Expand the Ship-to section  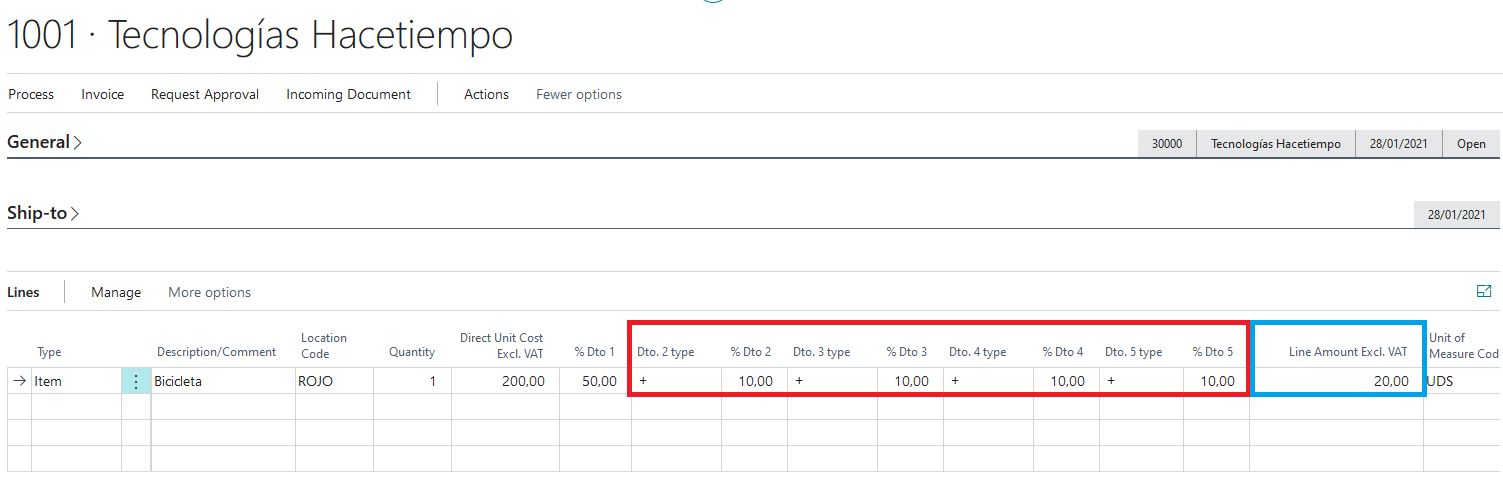pos(43,213)
